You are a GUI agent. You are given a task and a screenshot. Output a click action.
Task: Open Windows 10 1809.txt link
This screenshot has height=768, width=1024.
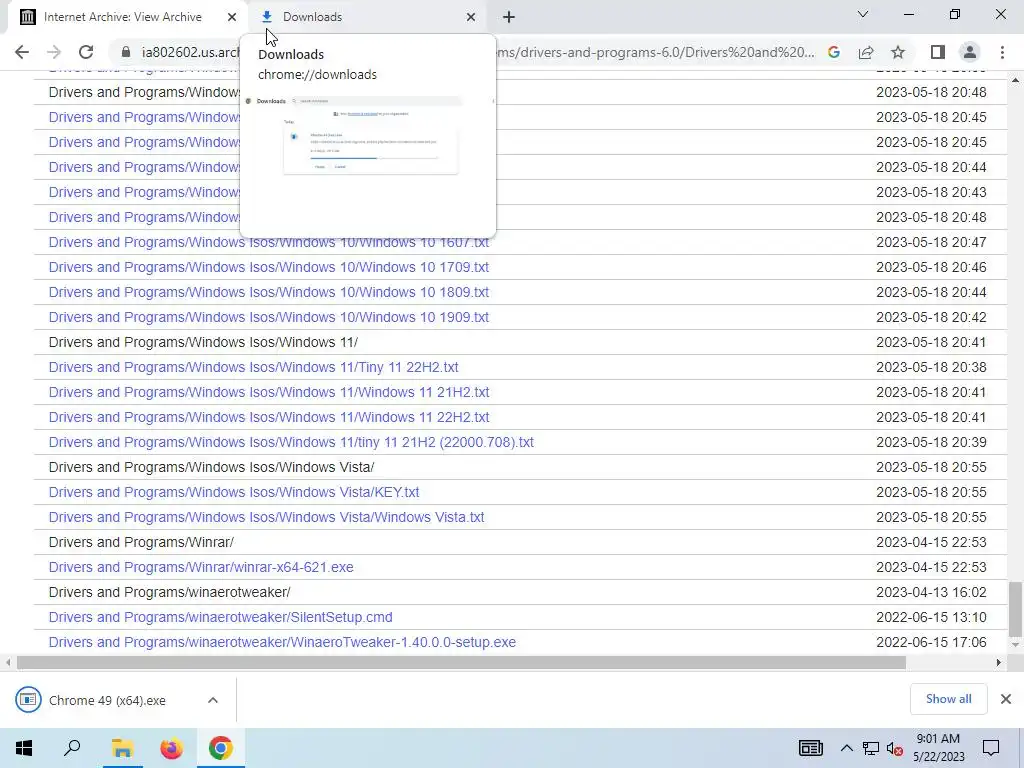[268, 292]
